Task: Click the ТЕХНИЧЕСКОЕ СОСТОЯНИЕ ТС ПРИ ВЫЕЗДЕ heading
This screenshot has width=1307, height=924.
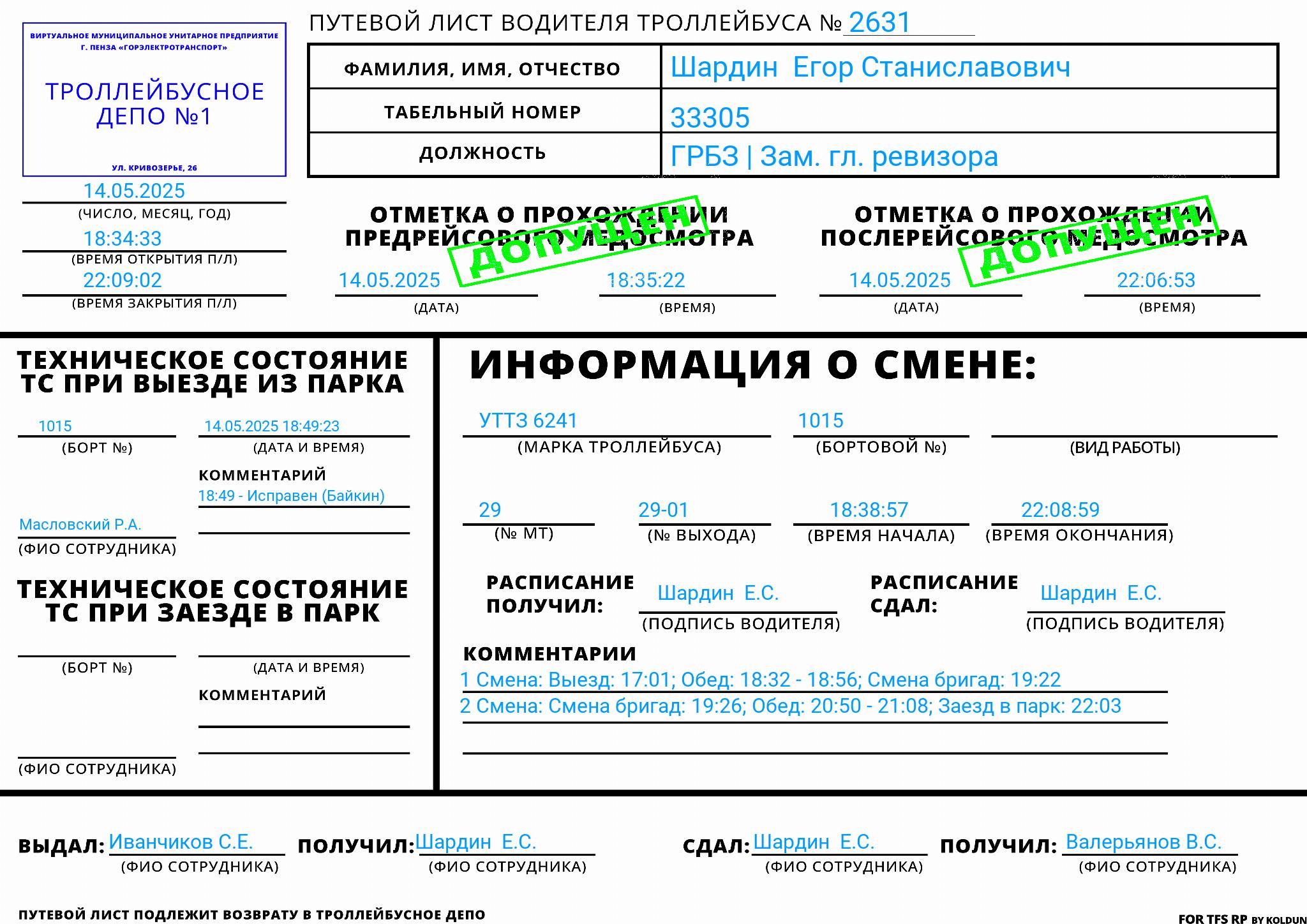Action: [213, 372]
